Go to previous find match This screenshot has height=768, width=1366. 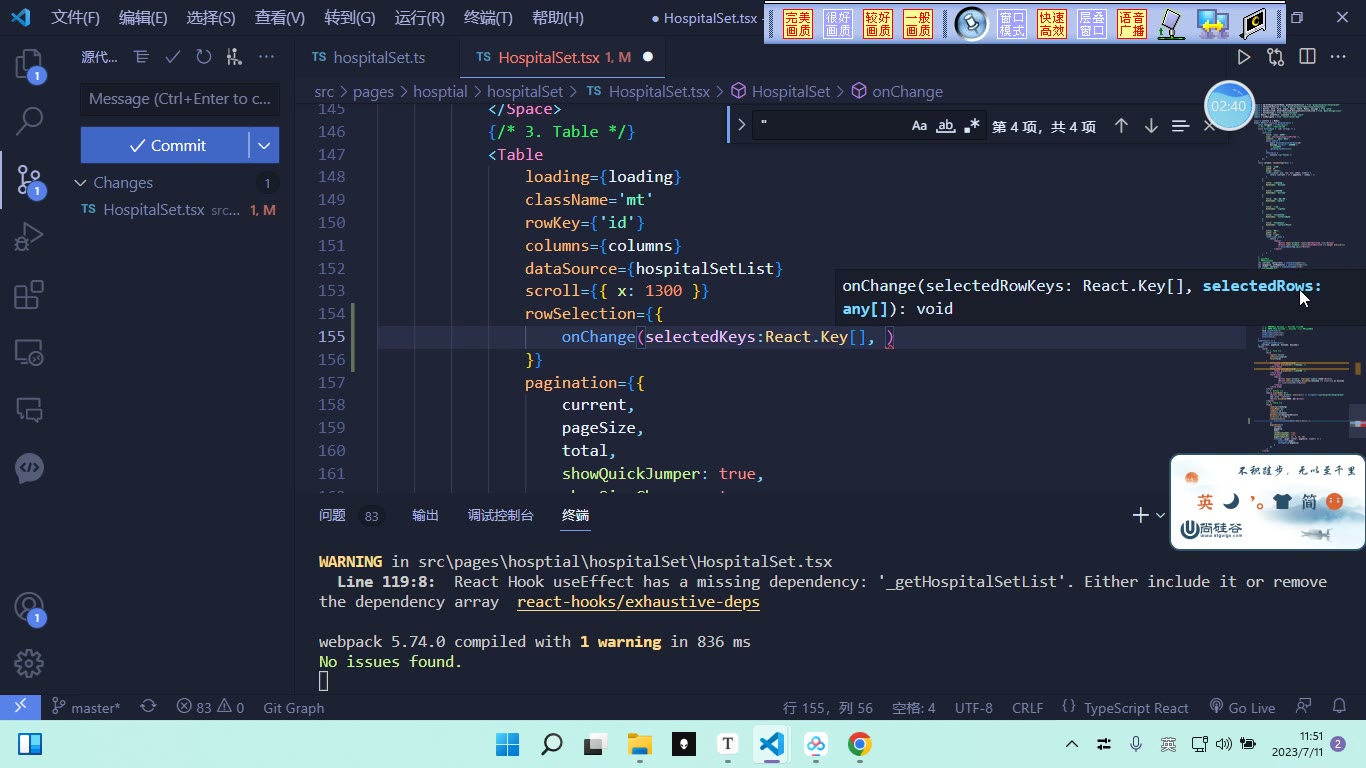point(1121,126)
